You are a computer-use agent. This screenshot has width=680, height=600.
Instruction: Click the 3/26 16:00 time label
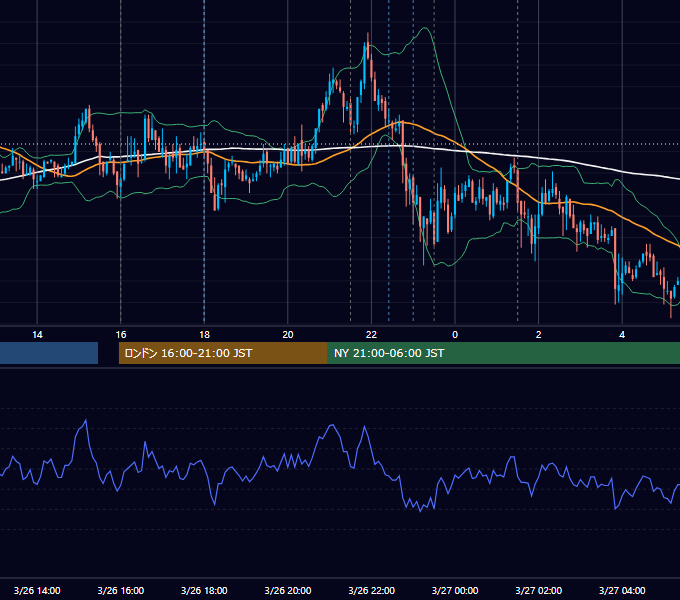pos(121,590)
